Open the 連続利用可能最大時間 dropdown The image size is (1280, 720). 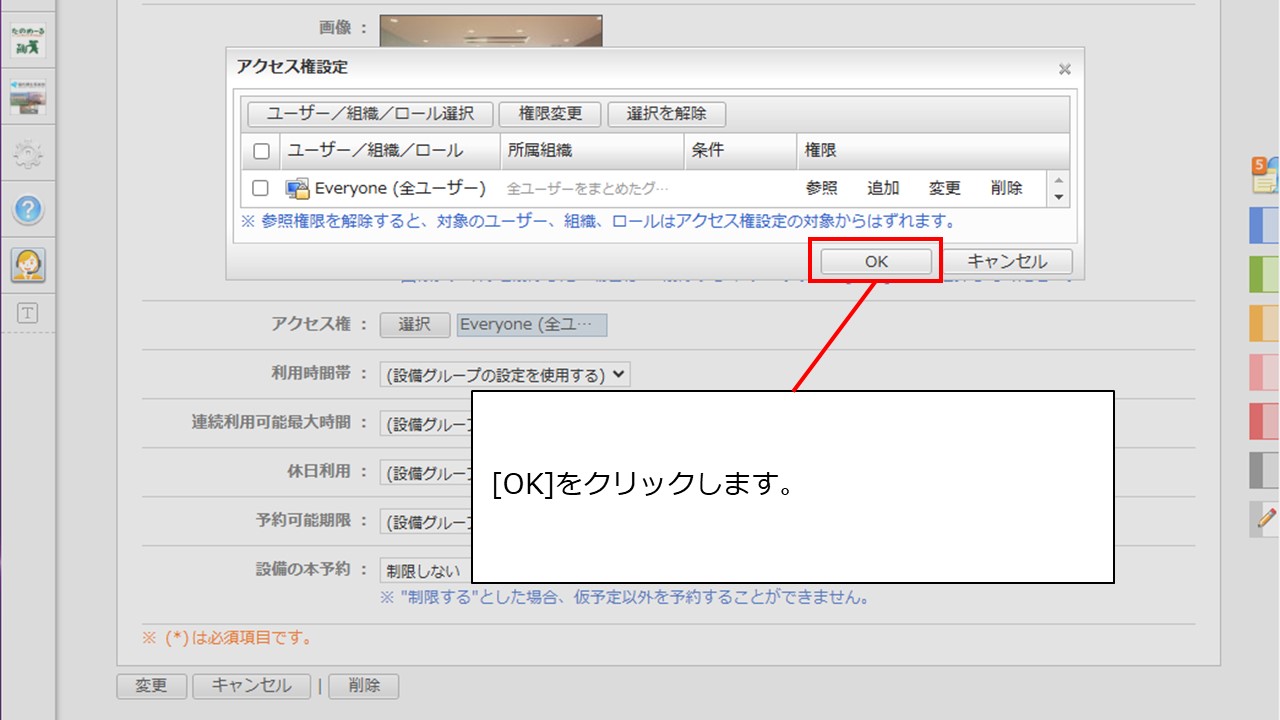(x=426, y=423)
